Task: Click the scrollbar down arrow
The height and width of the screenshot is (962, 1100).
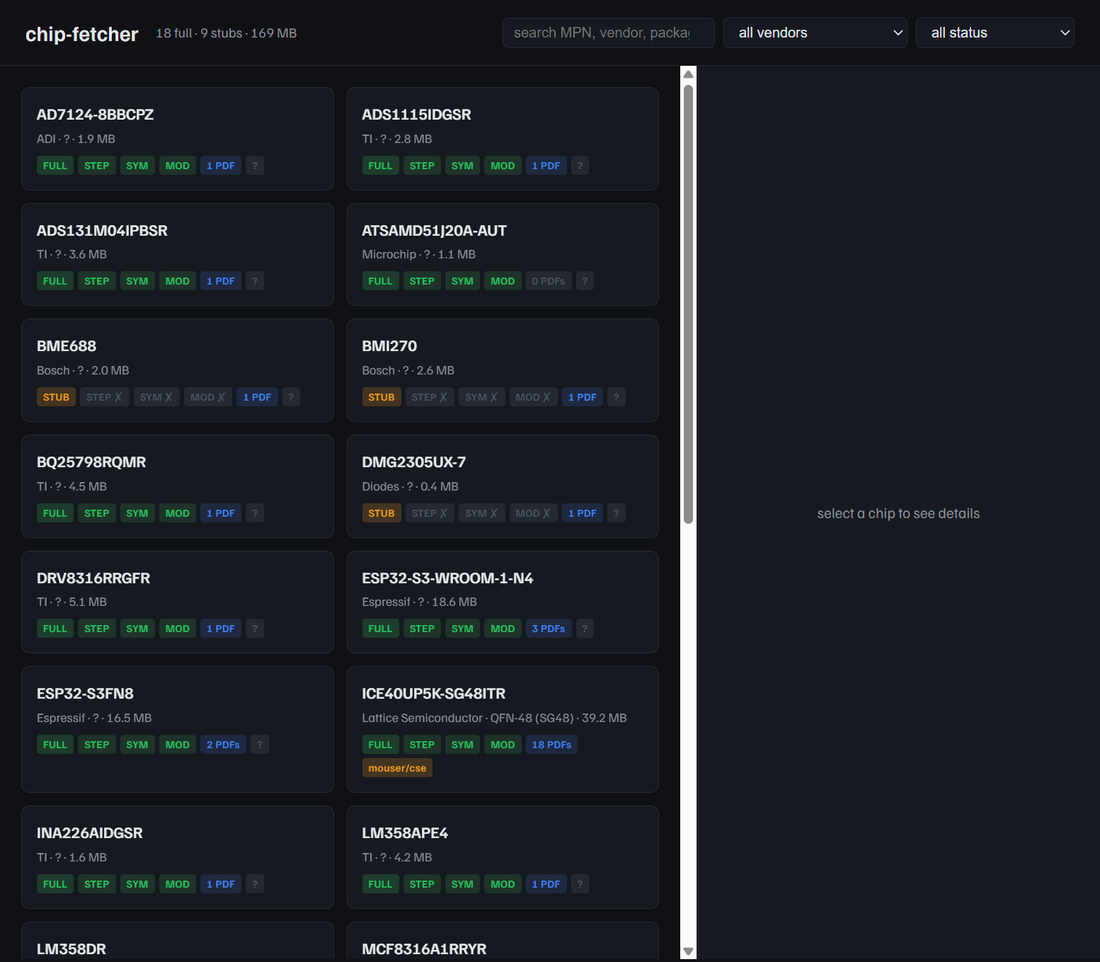Action: coord(688,951)
